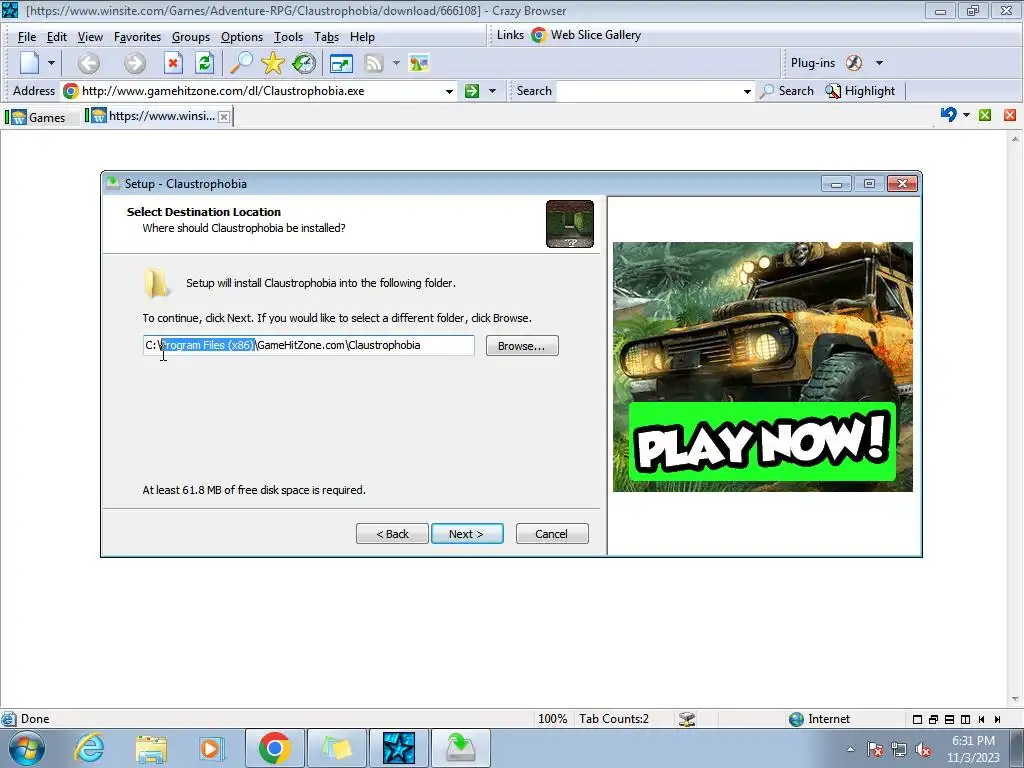Expand the Go button dropdown arrow
1024x768 pixels.
coord(492,91)
